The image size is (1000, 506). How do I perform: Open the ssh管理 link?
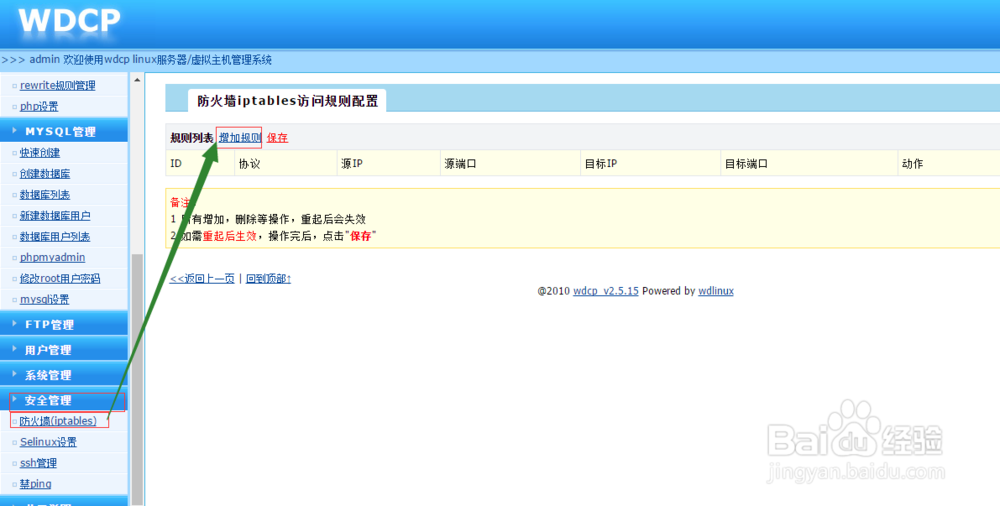38,463
